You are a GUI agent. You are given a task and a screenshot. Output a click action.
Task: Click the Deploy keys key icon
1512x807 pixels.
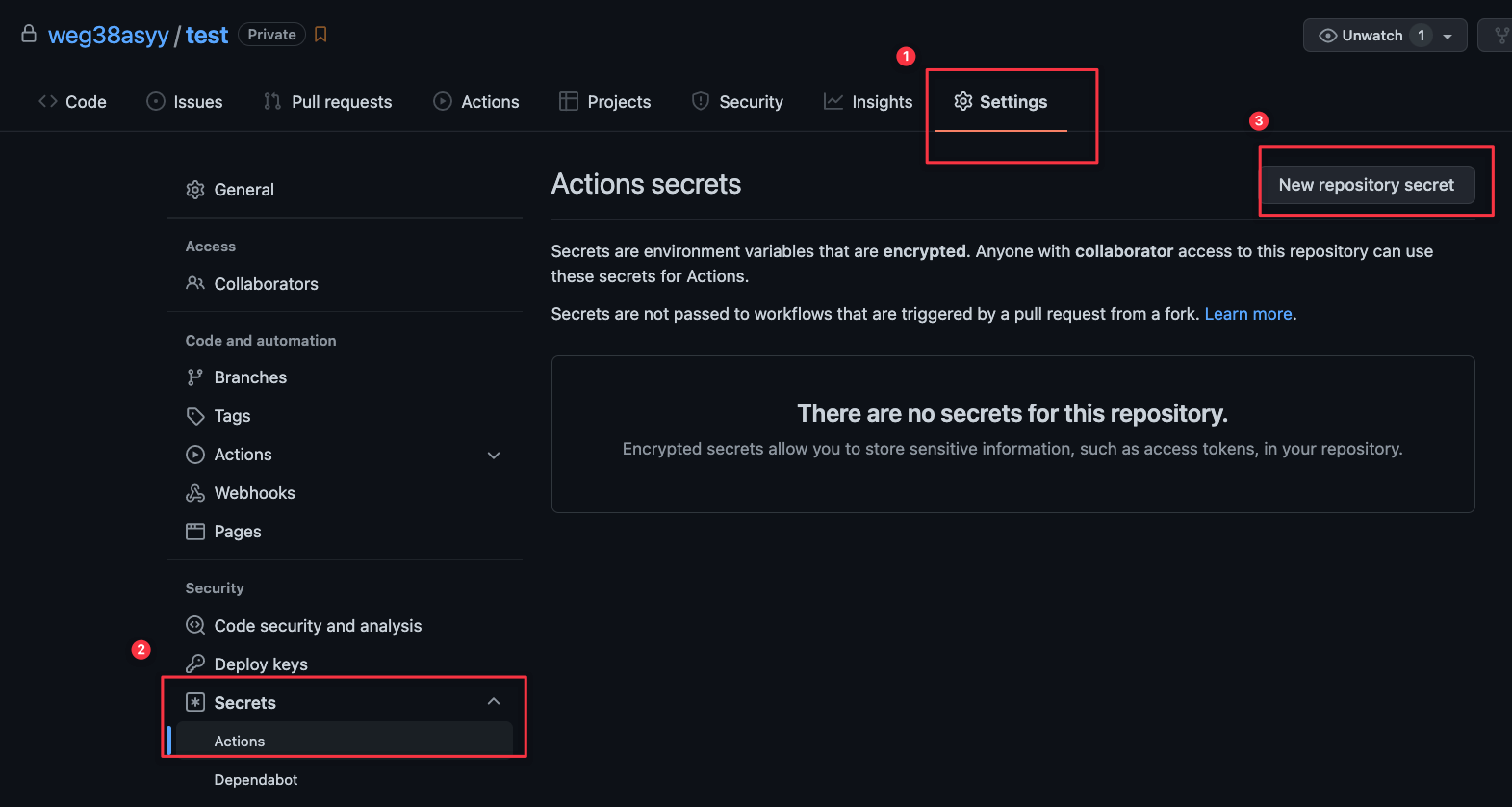pos(195,664)
